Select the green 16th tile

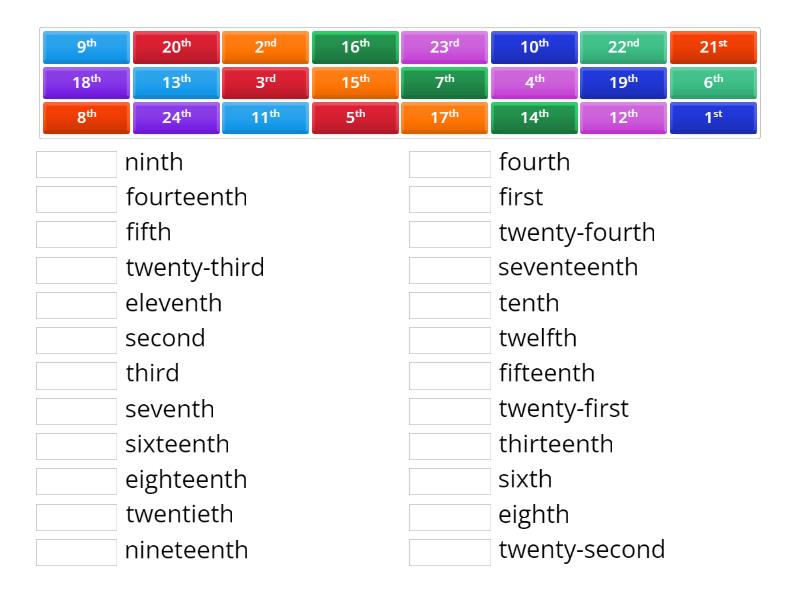[x=354, y=44]
